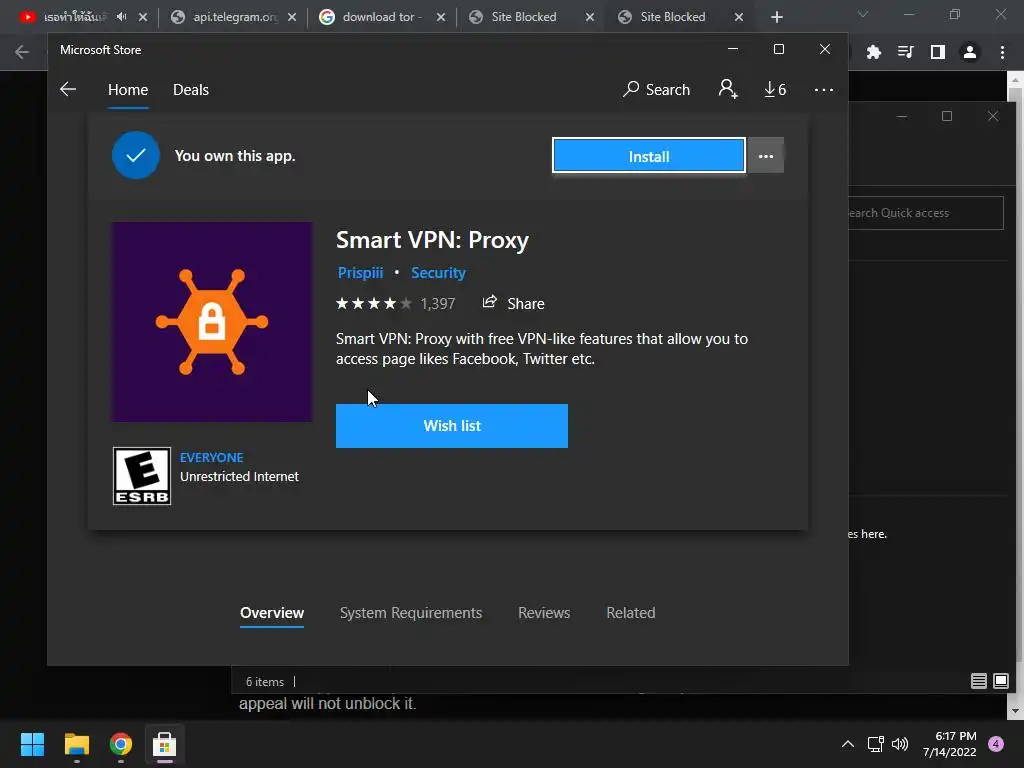This screenshot has height=768, width=1024.
Task: Open the network status tray icon
Action: [875, 744]
